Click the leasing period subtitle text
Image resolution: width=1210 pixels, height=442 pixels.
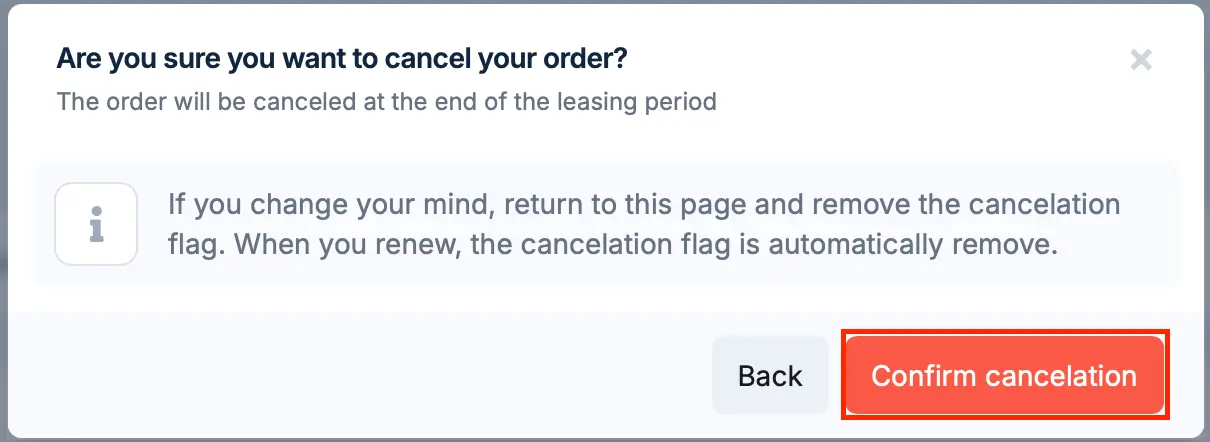click(x=386, y=101)
